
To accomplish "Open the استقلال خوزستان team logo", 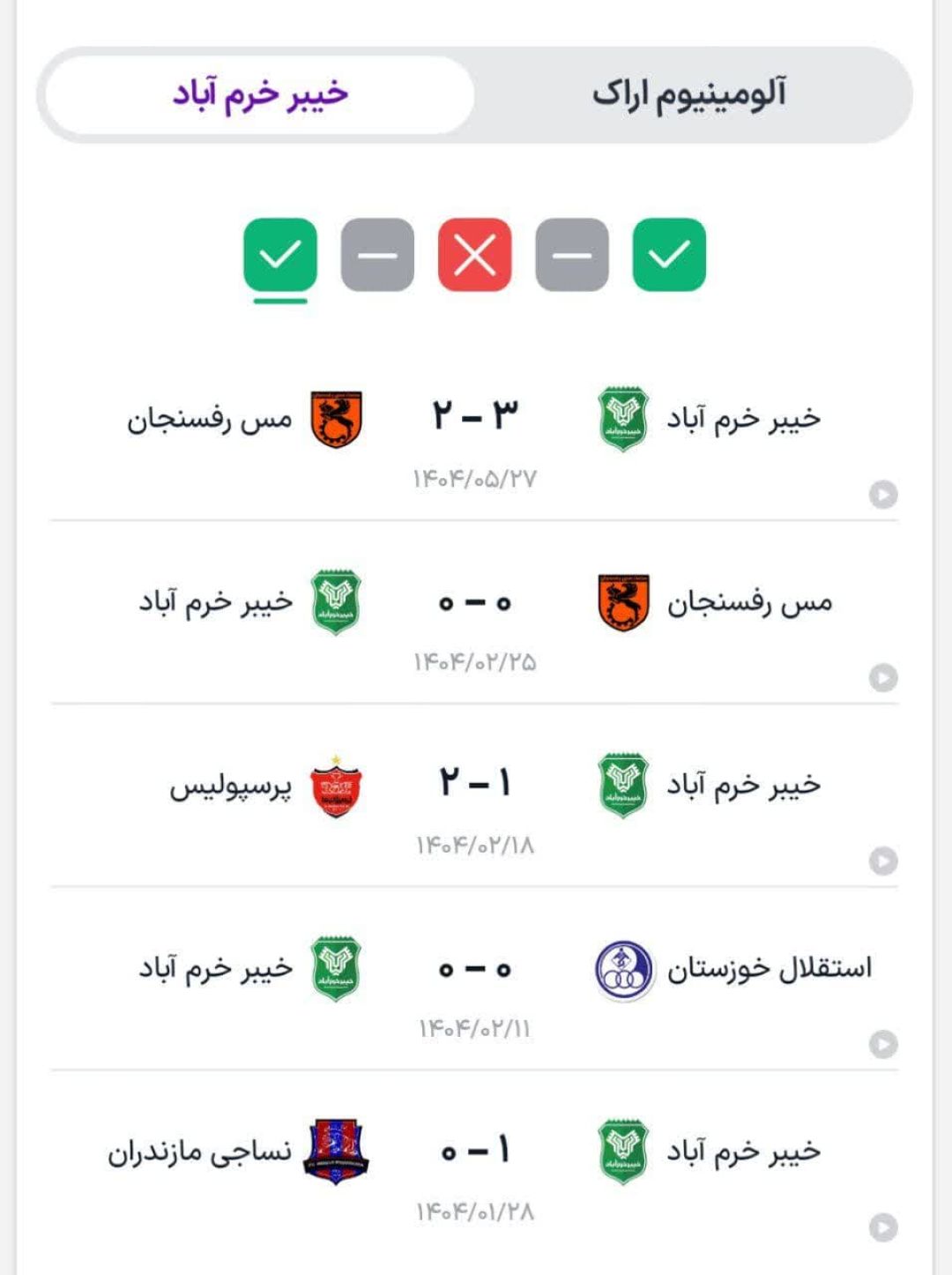I will click(624, 970).
